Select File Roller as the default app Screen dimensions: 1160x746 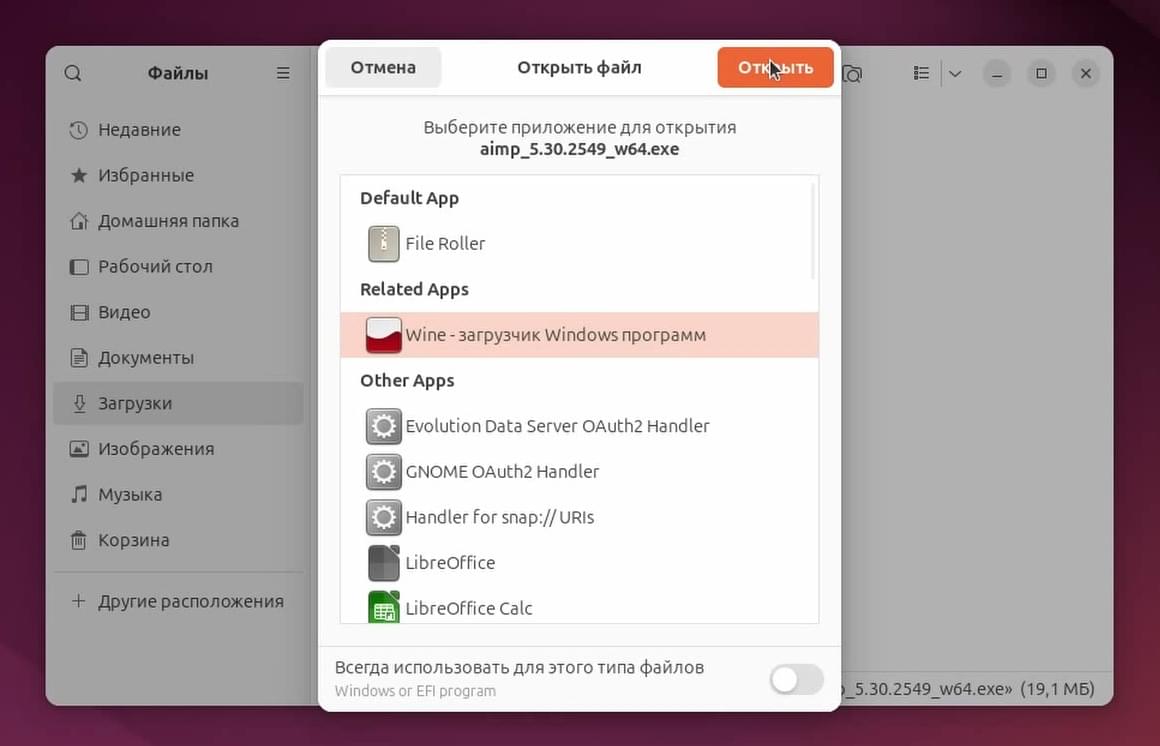coord(579,243)
